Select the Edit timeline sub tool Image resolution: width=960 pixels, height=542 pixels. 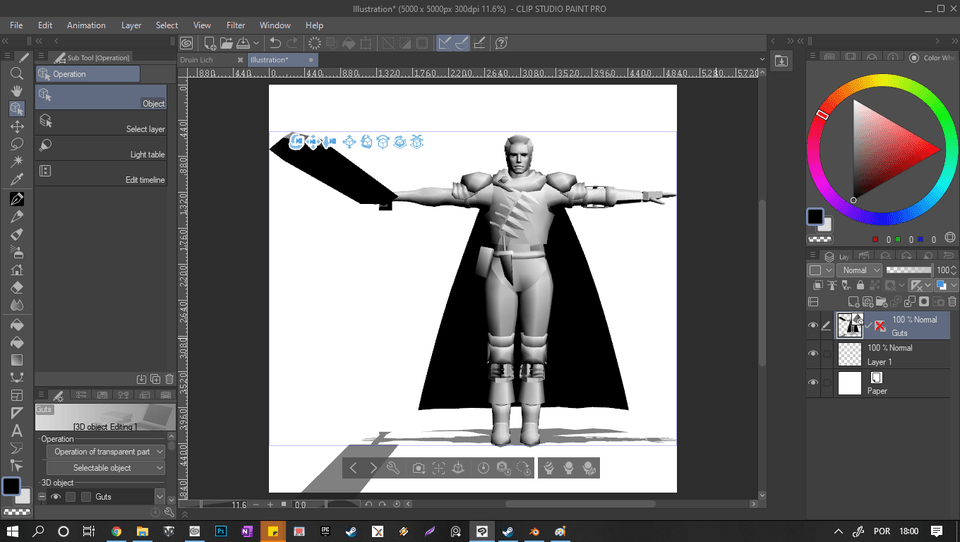tap(101, 174)
